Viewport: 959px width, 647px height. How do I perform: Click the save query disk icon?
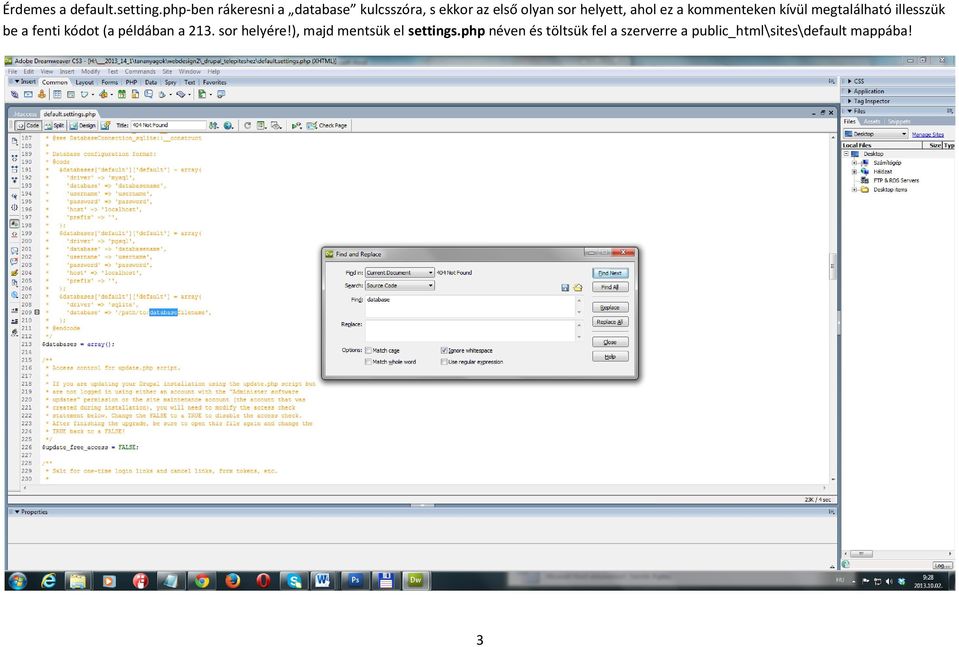565,287
